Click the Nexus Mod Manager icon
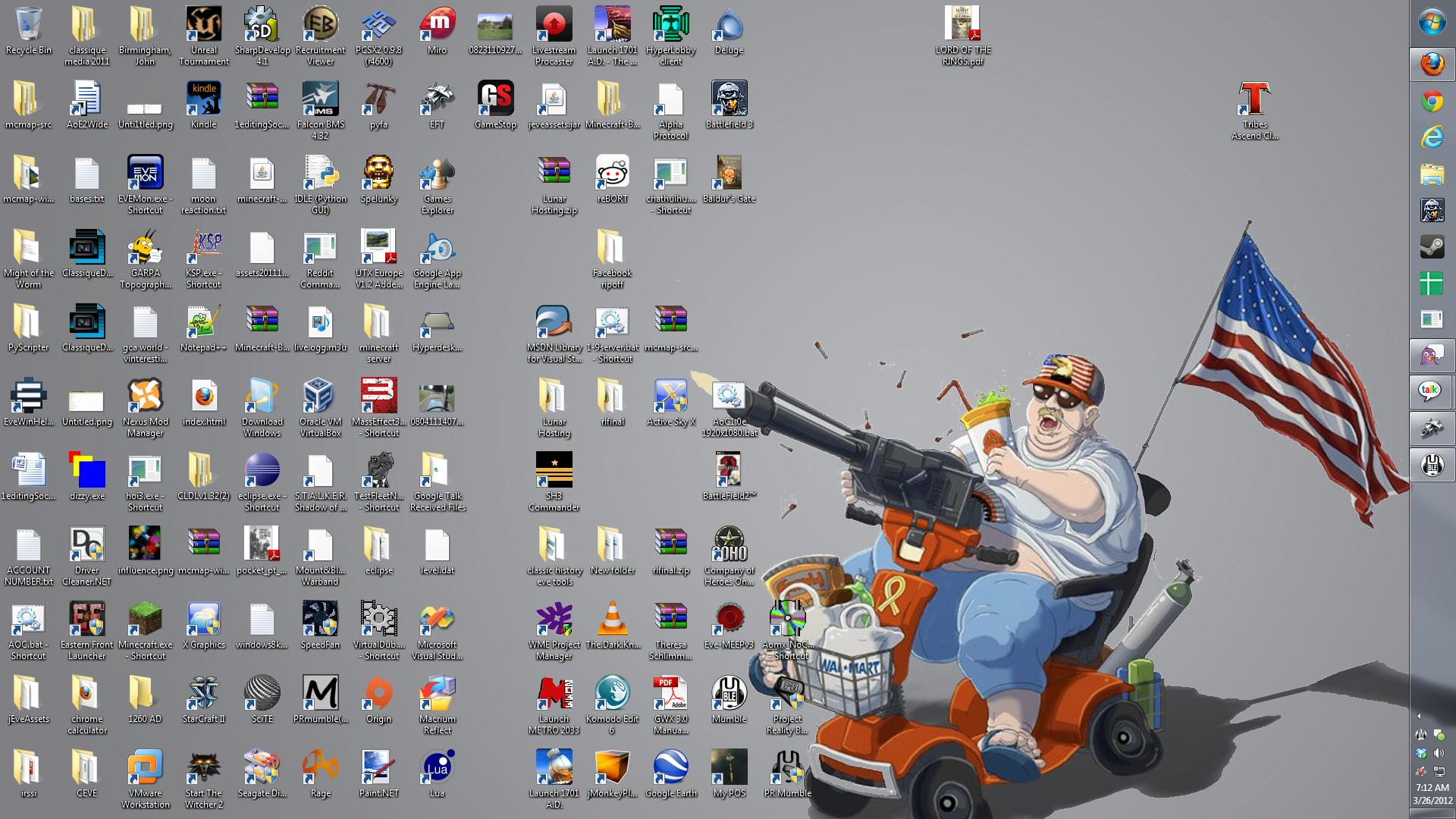The height and width of the screenshot is (819, 1456). click(x=145, y=408)
